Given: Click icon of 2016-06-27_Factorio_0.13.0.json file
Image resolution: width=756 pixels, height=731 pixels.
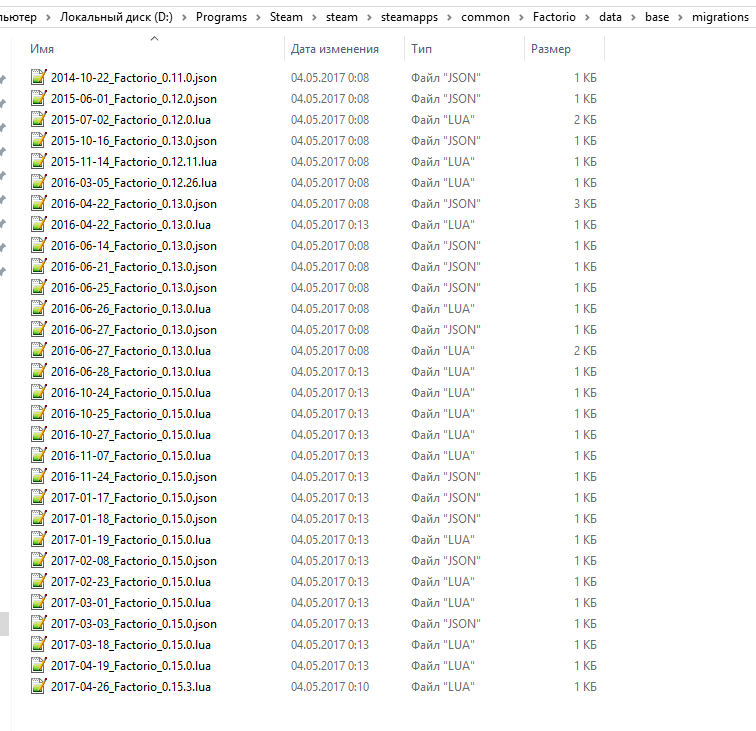Looking at the screenshot, I should click(39, 329).
